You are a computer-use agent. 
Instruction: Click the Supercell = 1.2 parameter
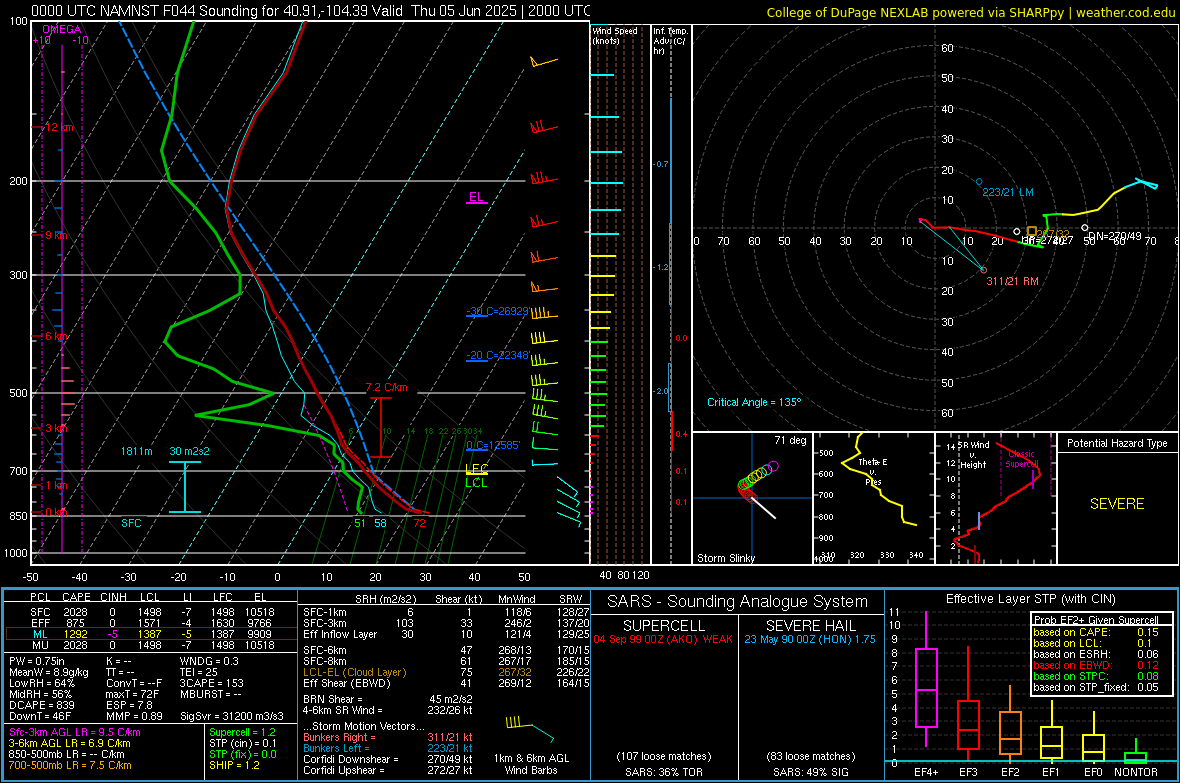[242, 732]
